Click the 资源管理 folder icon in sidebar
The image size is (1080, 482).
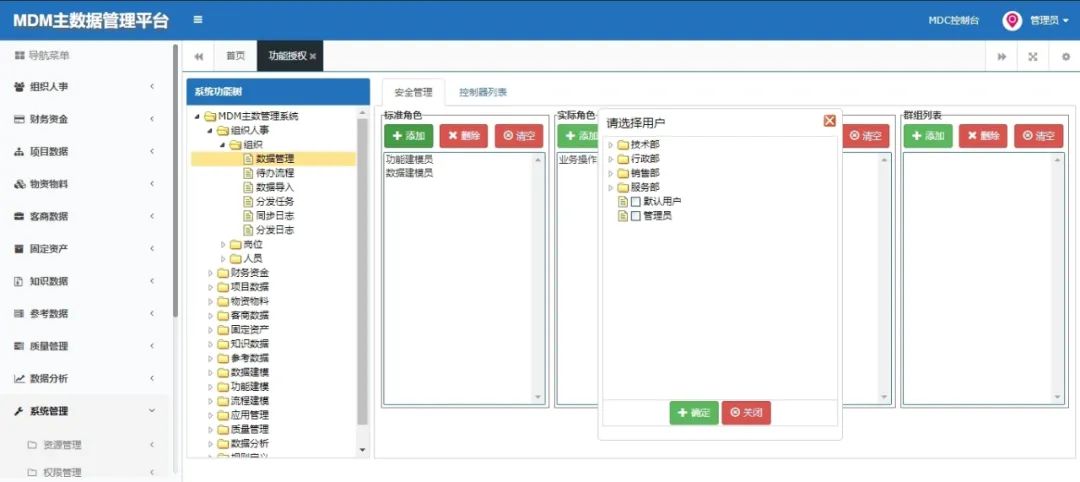32,445
